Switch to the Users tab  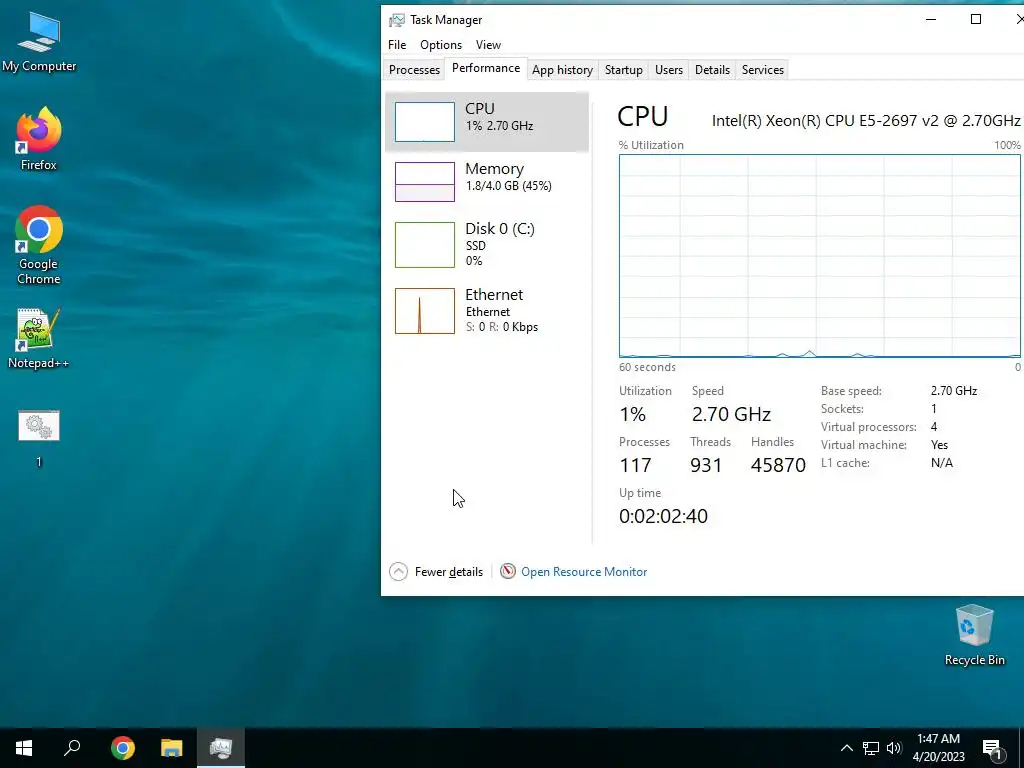669,70
